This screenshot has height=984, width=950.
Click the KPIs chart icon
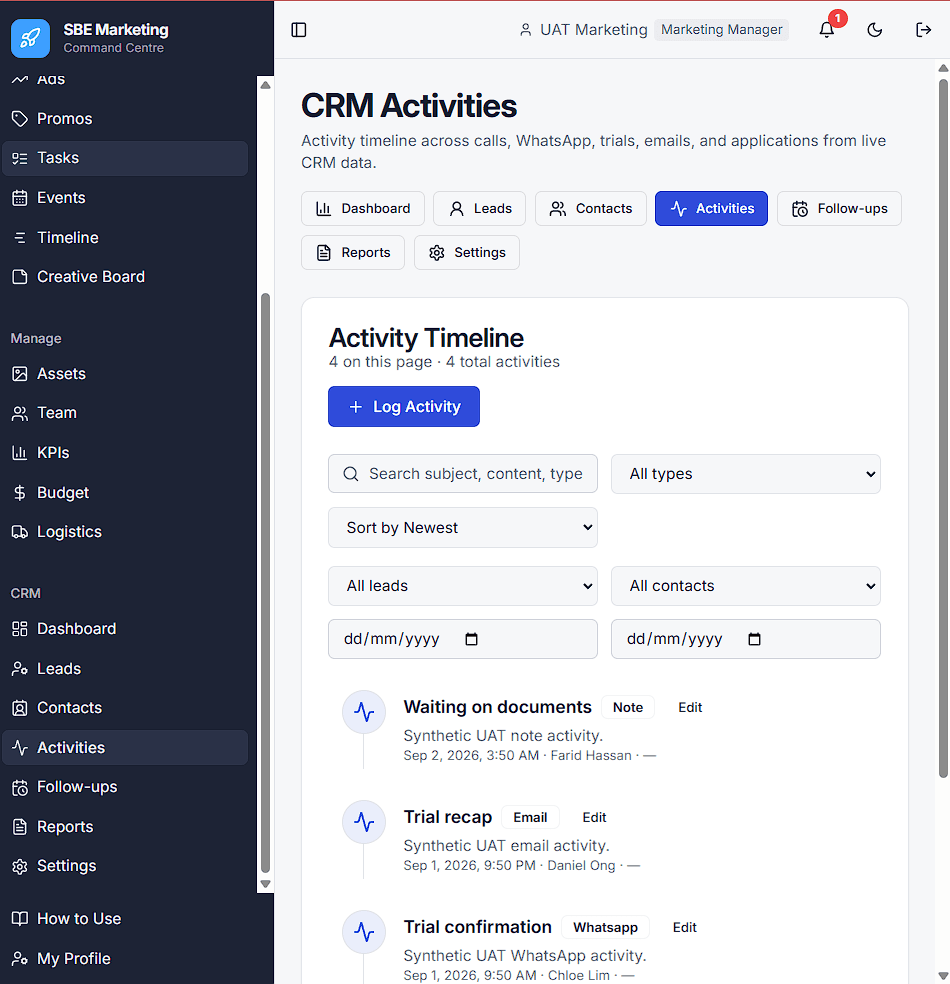[x=20, y=452]
